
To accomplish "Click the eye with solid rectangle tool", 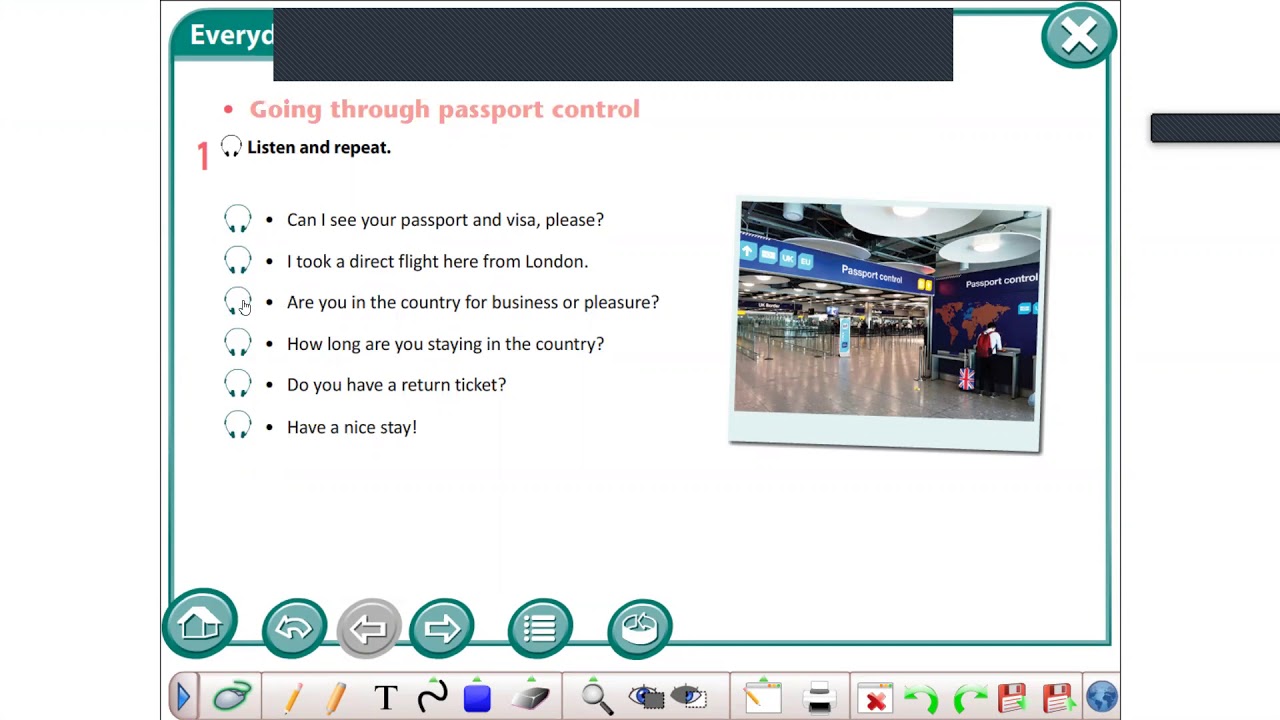I will click(x=645, y=697).
